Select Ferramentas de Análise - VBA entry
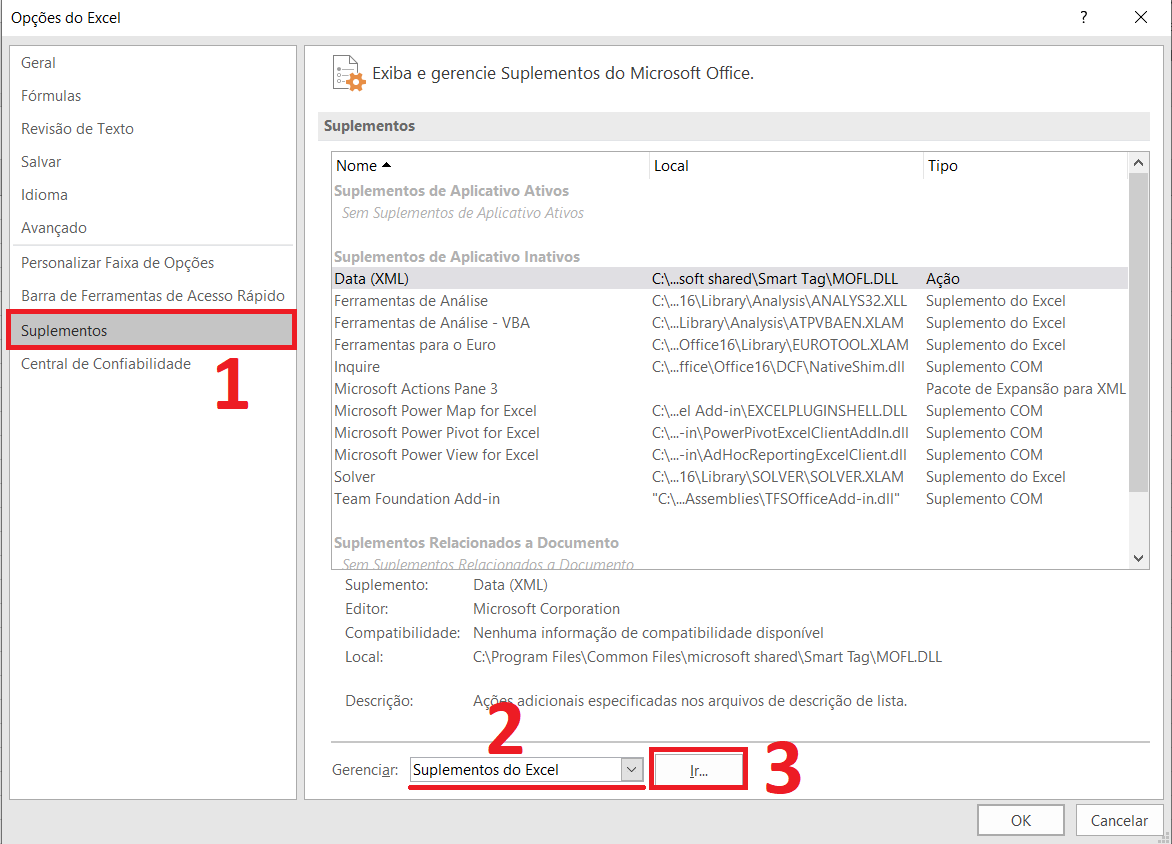 pyautogui.click(x=433, y=323)
